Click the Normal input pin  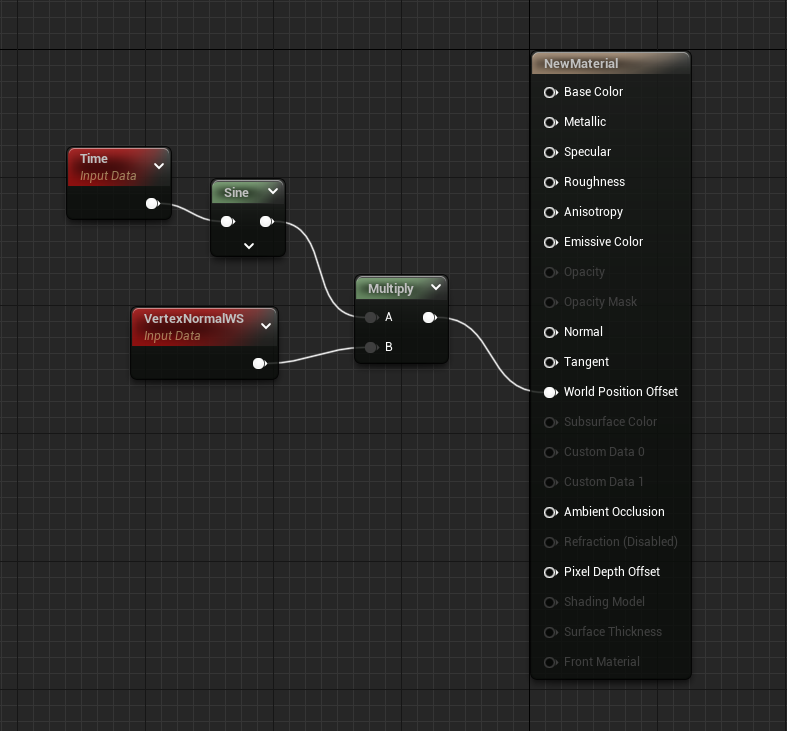pyautogui.click(x=550, y=332)
